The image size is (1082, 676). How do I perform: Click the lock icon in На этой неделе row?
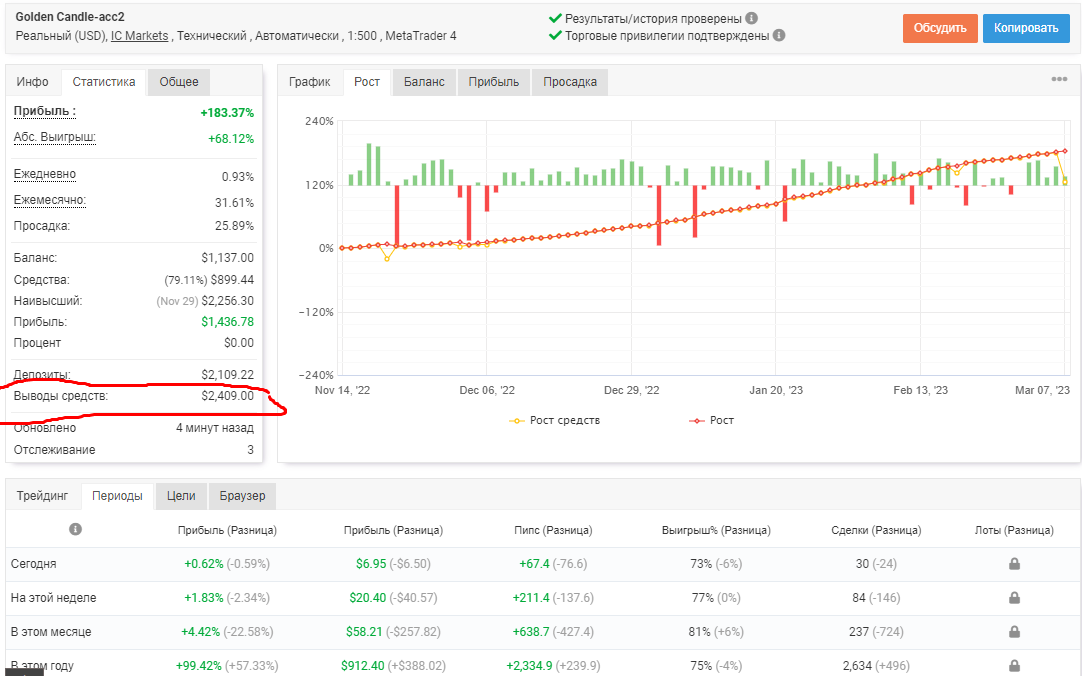tap(1014, 597)
